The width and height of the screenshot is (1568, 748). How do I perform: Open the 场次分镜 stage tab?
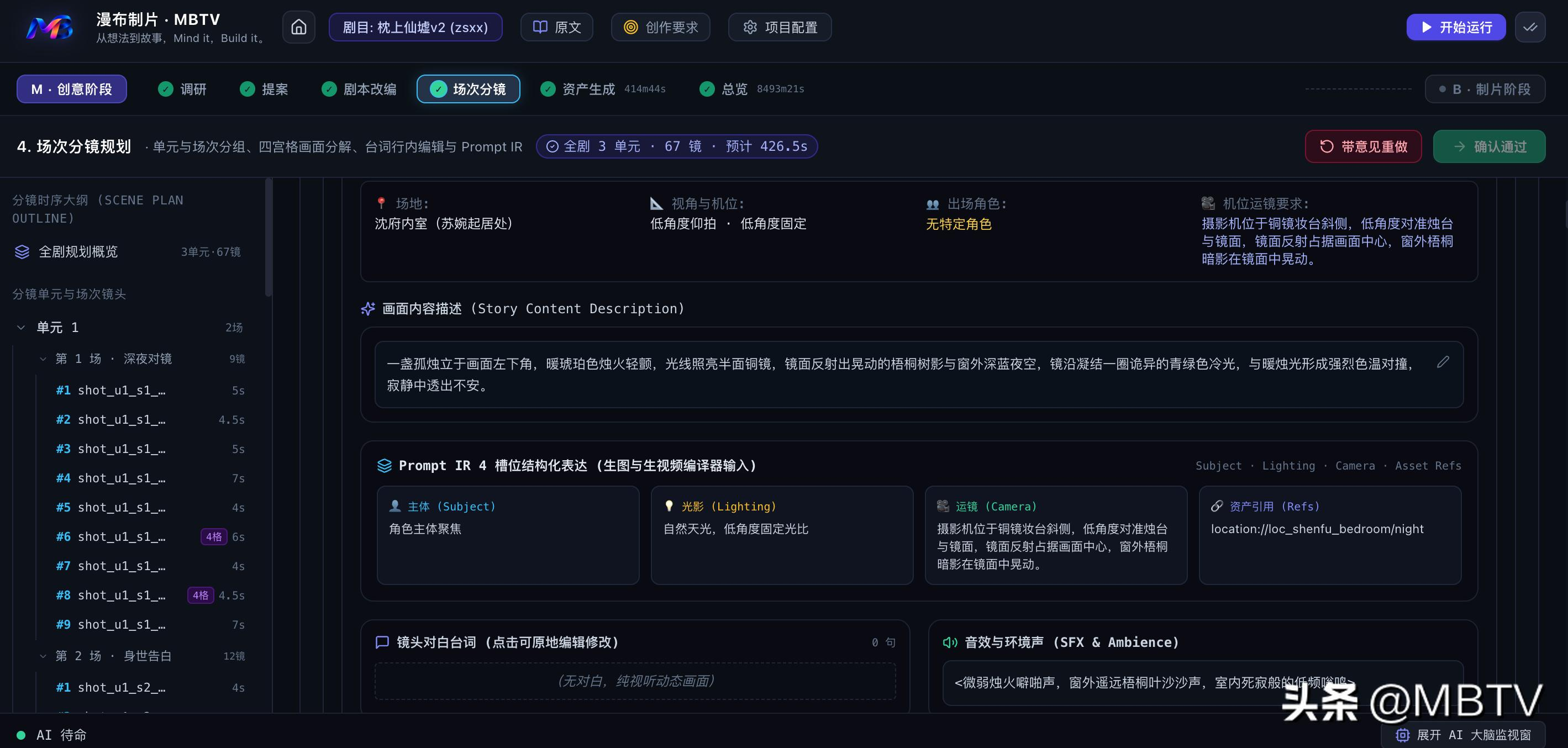click(x=468, y=89)
